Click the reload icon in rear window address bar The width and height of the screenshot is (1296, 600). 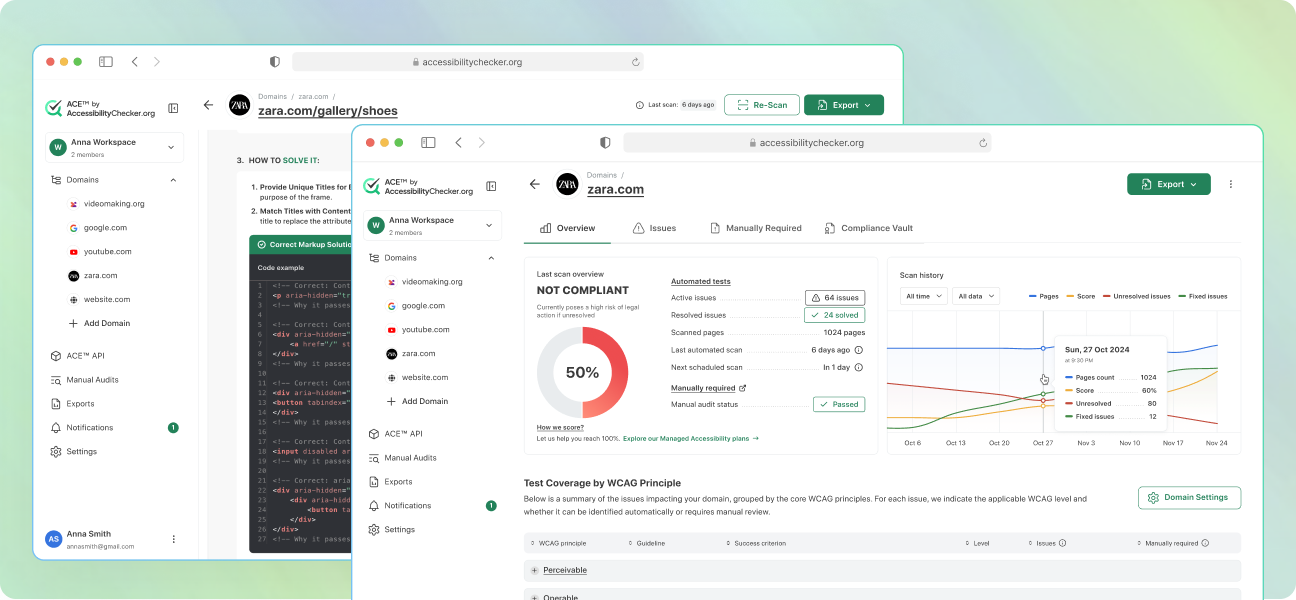(635, 62)
